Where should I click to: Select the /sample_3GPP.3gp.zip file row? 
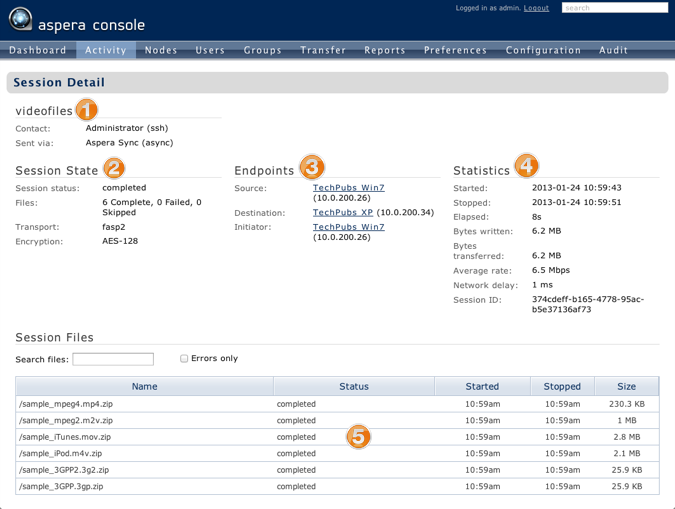tap(337, 486)
